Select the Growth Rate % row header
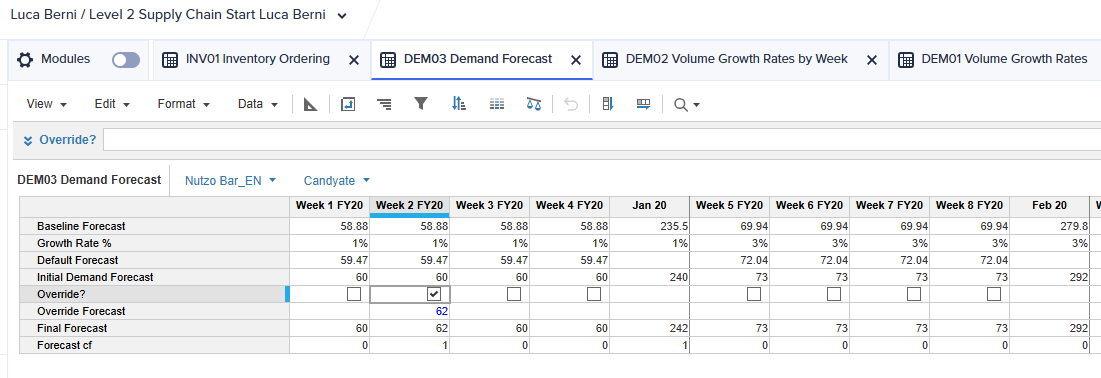The height and width of the screenshot is (378, 1101). [x=154, y=243]
